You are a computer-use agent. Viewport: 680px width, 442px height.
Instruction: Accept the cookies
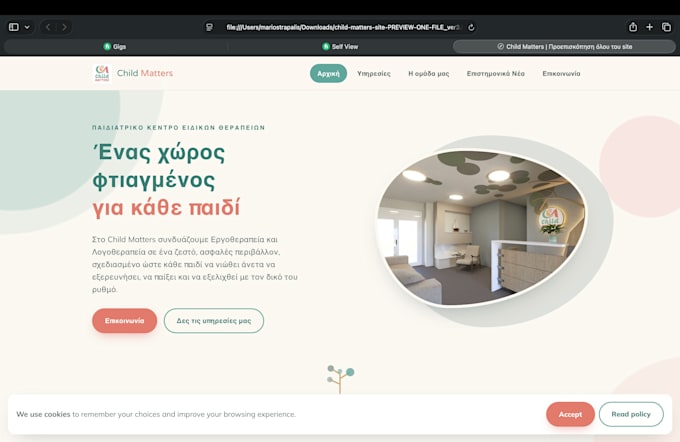coord(570,414)
